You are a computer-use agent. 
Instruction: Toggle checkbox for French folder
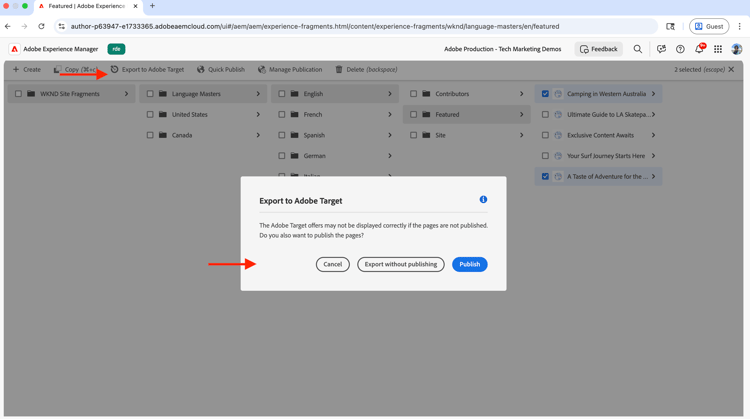281,114
